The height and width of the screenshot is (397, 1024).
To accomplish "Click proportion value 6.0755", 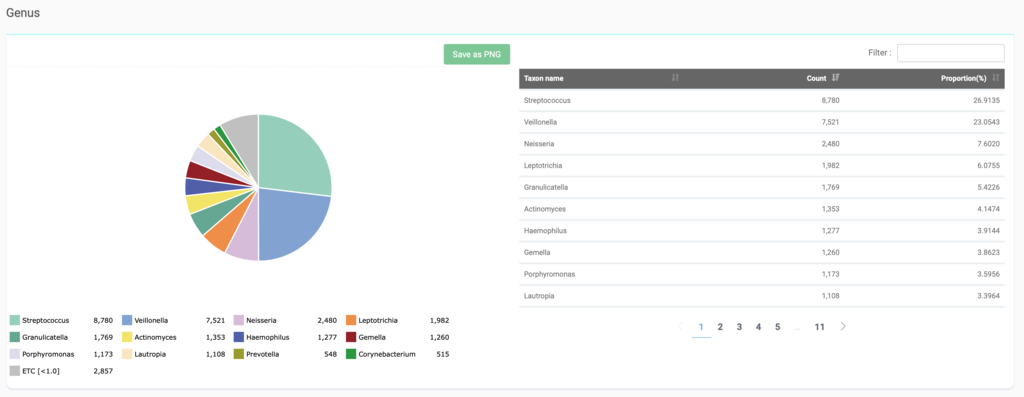I will tap(989, 166).
